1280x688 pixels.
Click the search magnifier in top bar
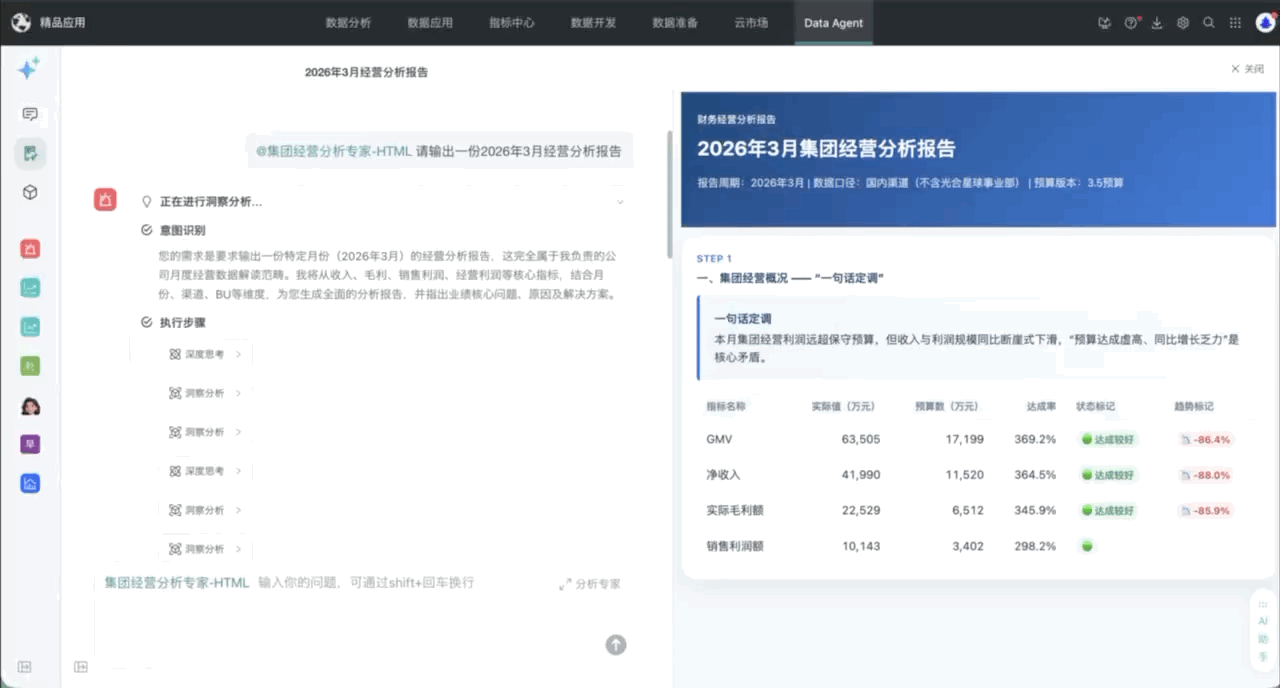point(1209,23)
